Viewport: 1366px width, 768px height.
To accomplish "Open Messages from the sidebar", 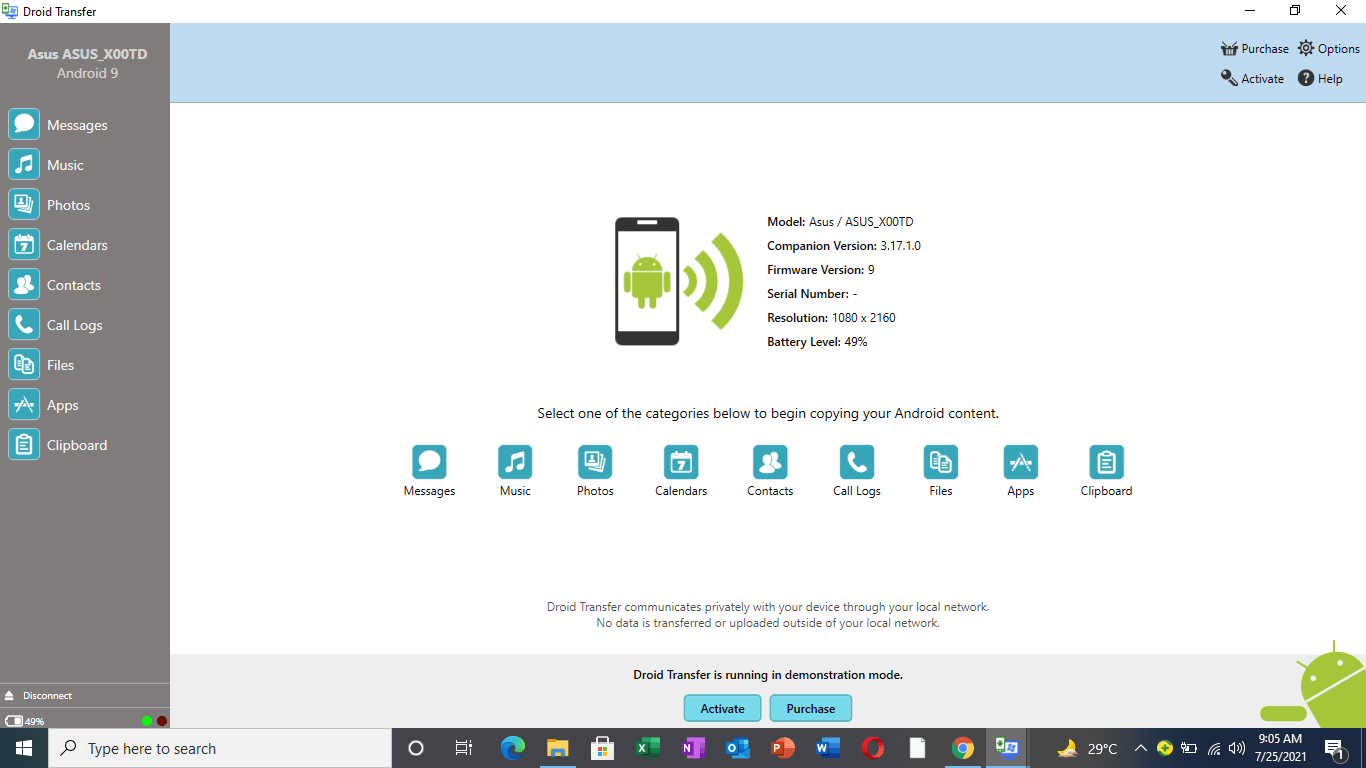I will click(58, 125).
